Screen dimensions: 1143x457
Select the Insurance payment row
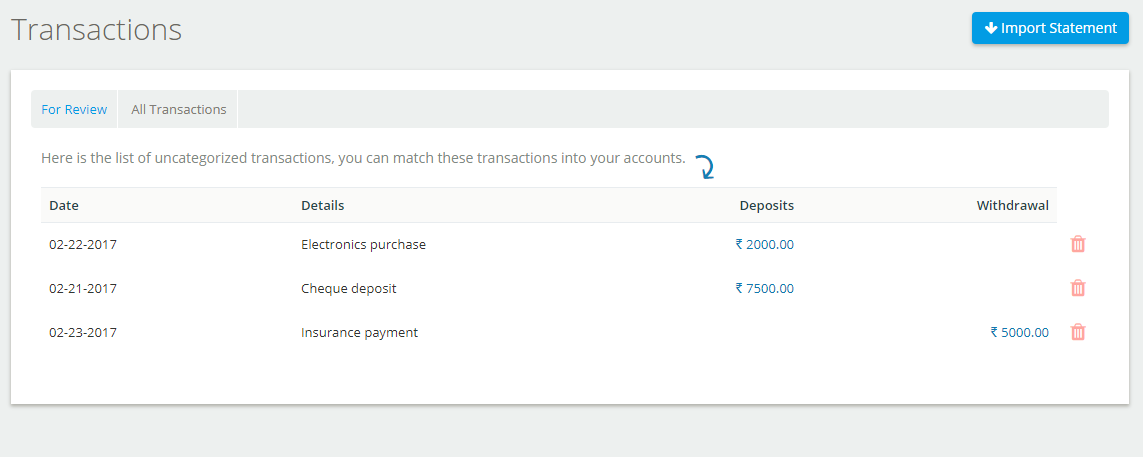point(549,332)
